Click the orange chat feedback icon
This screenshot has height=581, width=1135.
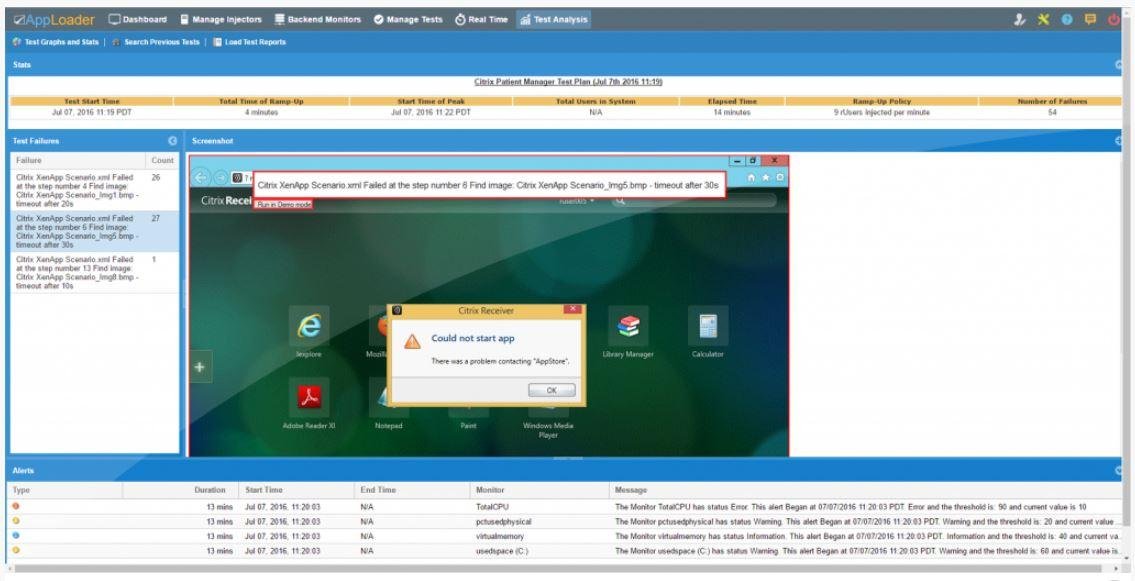point(1090,20)
